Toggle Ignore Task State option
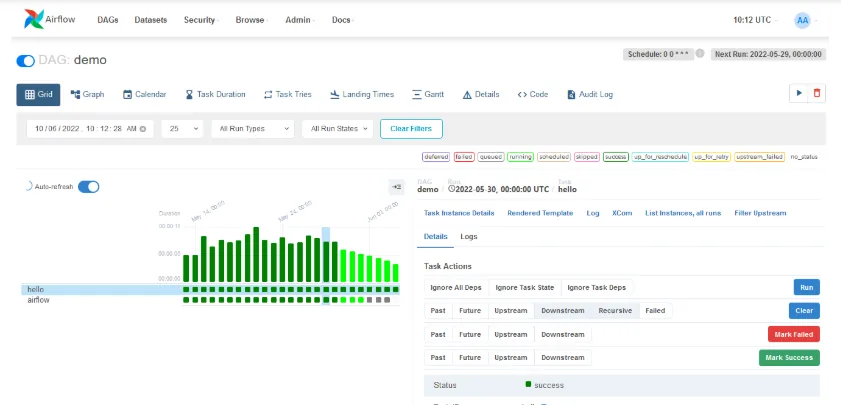This screenshot has height=405, width=841. [525, 288]
